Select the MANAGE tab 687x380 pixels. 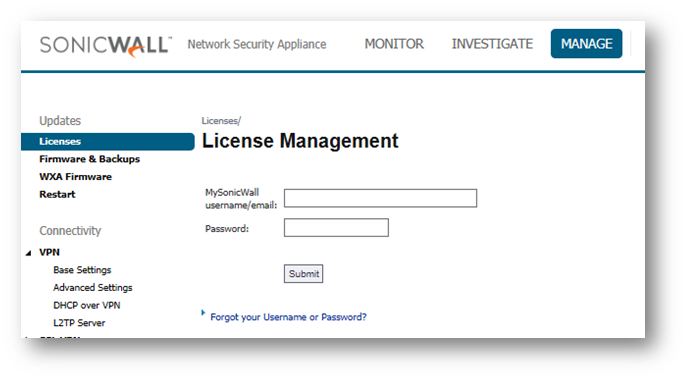586,43
